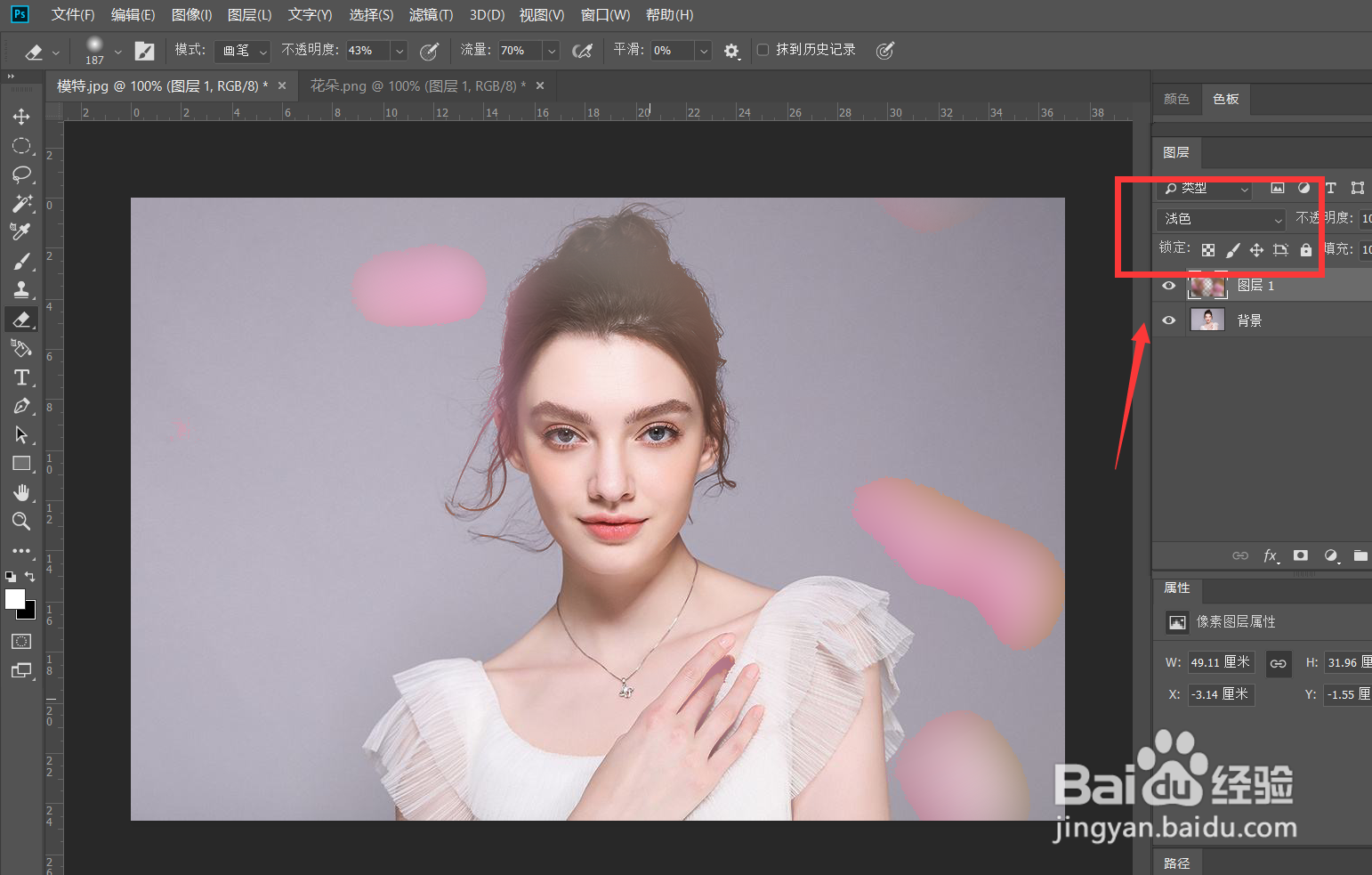Select the Lasso tool
Viewport: 1372px width, 875px height.
[21, 174]
